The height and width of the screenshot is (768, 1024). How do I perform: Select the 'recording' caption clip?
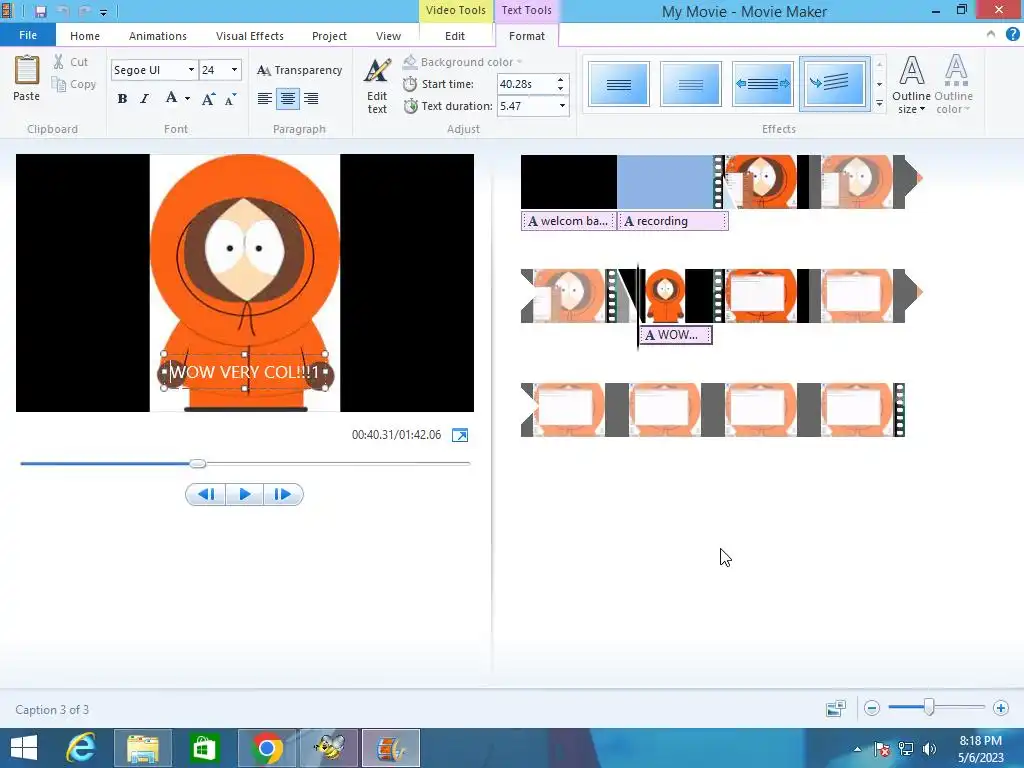tap(673, 221)
